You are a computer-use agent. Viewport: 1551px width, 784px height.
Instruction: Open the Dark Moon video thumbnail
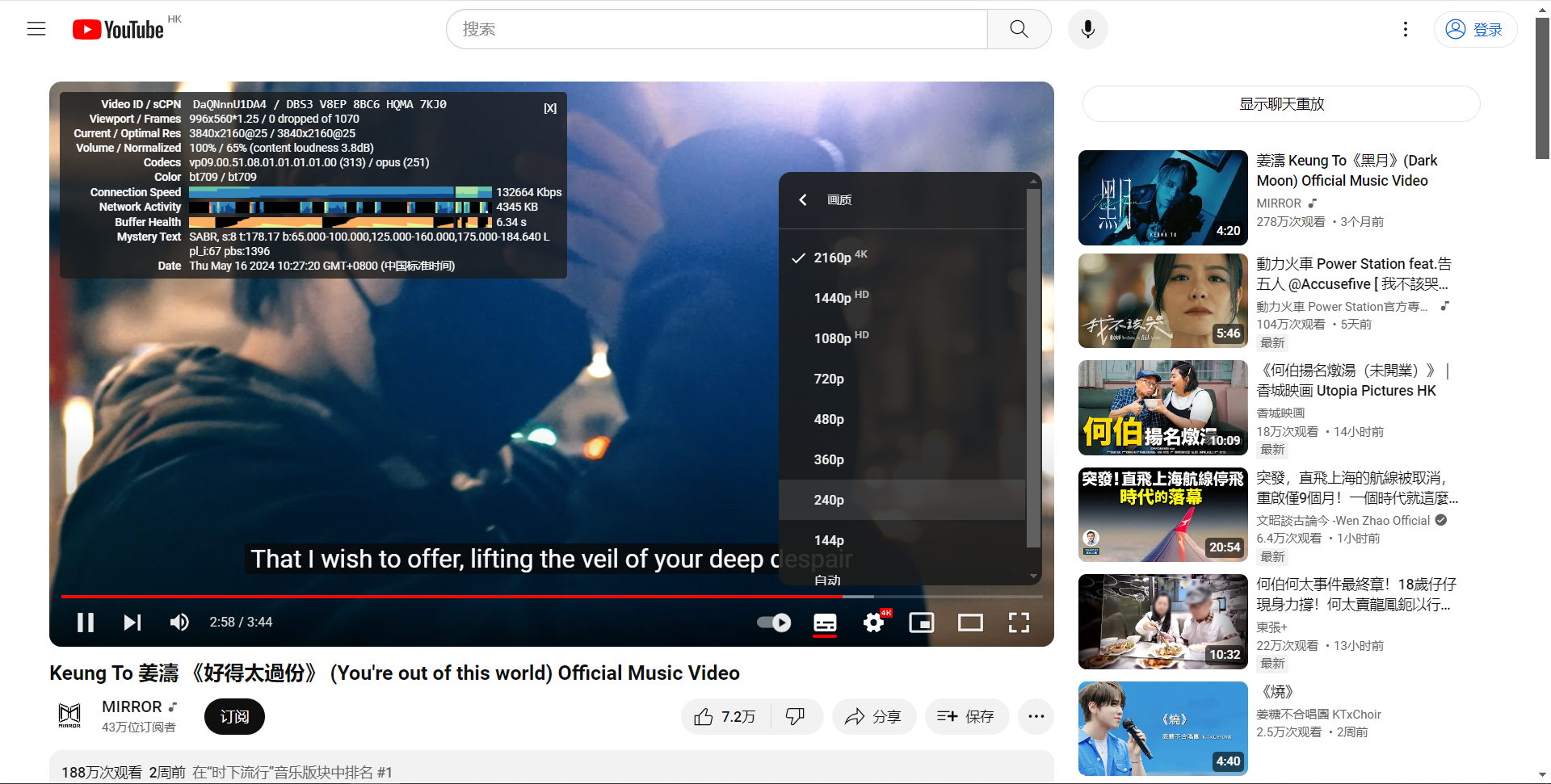pos(1163,198)
